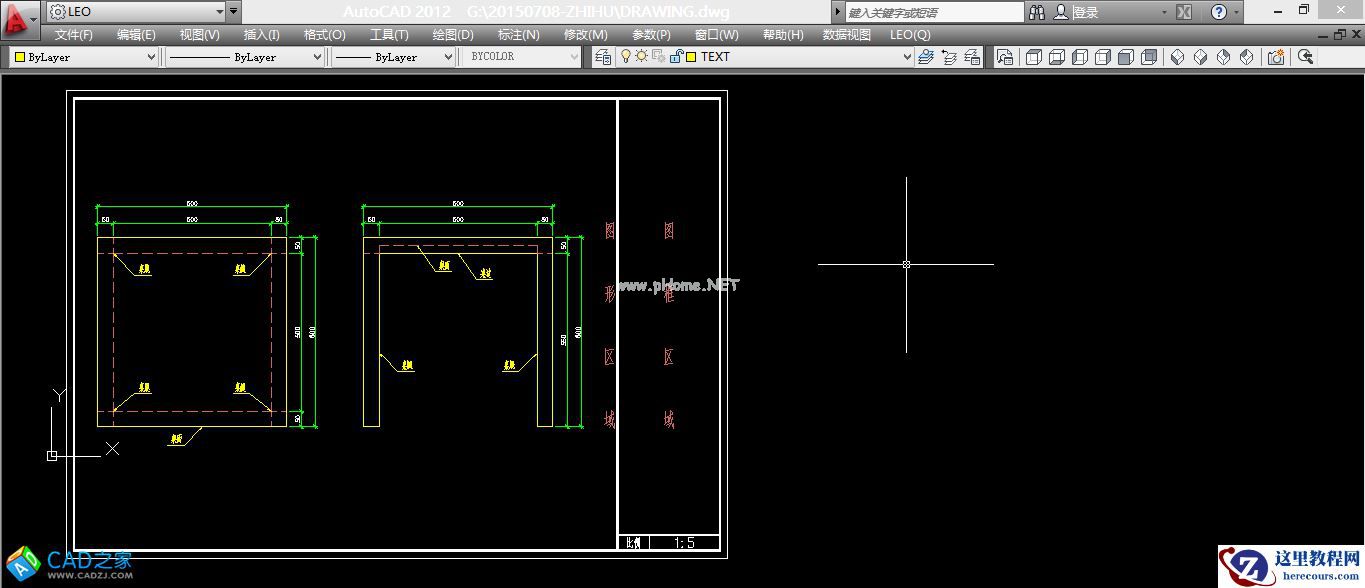Expand the LEO workspace dropdown
This screenshot has width=1365, height=588.
point(220,12)
